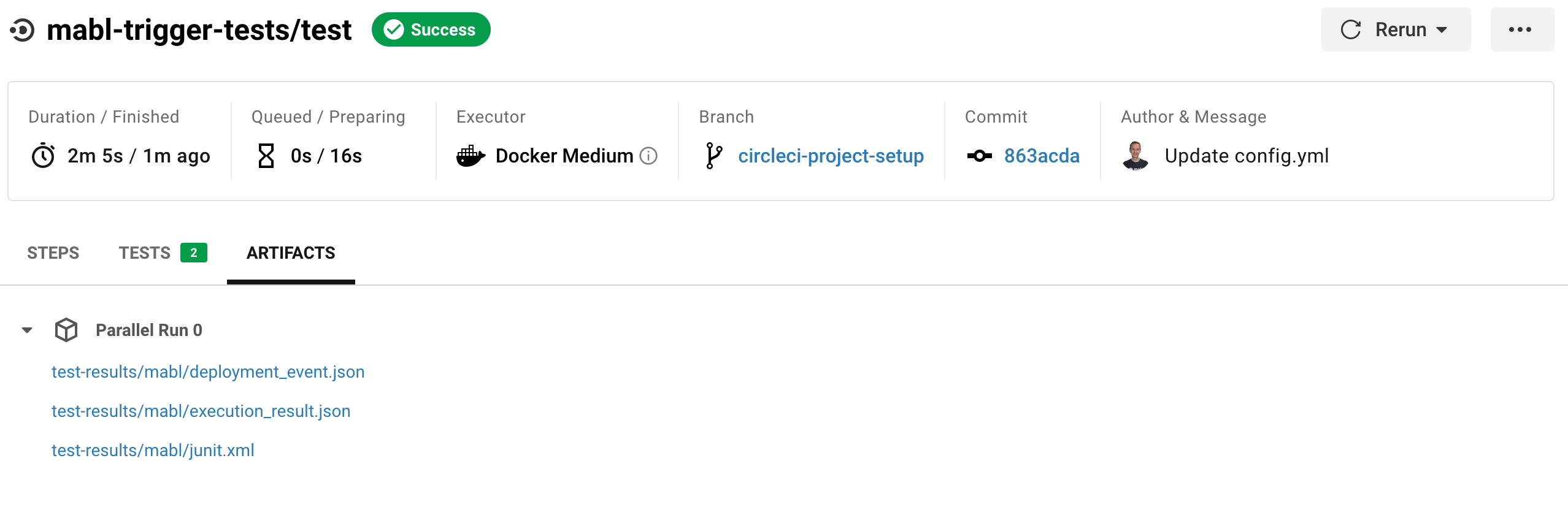Click the Commit hash icon
Viewport: 1568px width, 515px height.
click(x=980, y=156)
